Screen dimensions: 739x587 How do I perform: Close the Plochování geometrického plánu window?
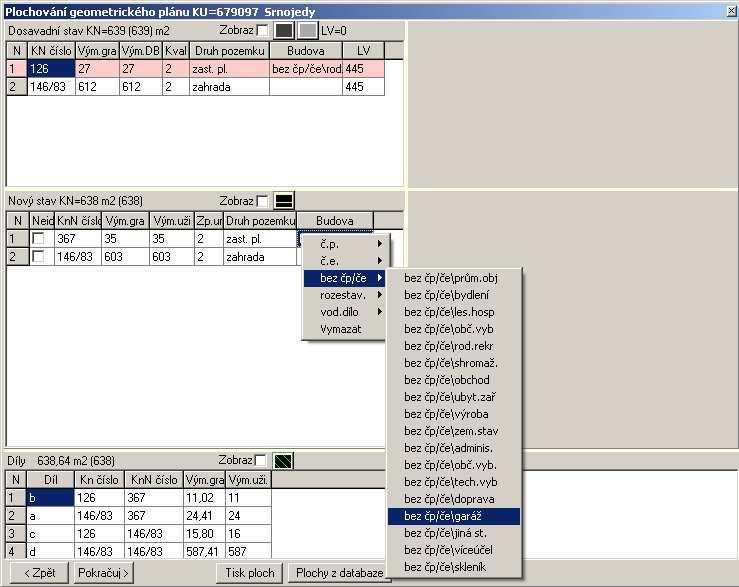pos(731,11)
